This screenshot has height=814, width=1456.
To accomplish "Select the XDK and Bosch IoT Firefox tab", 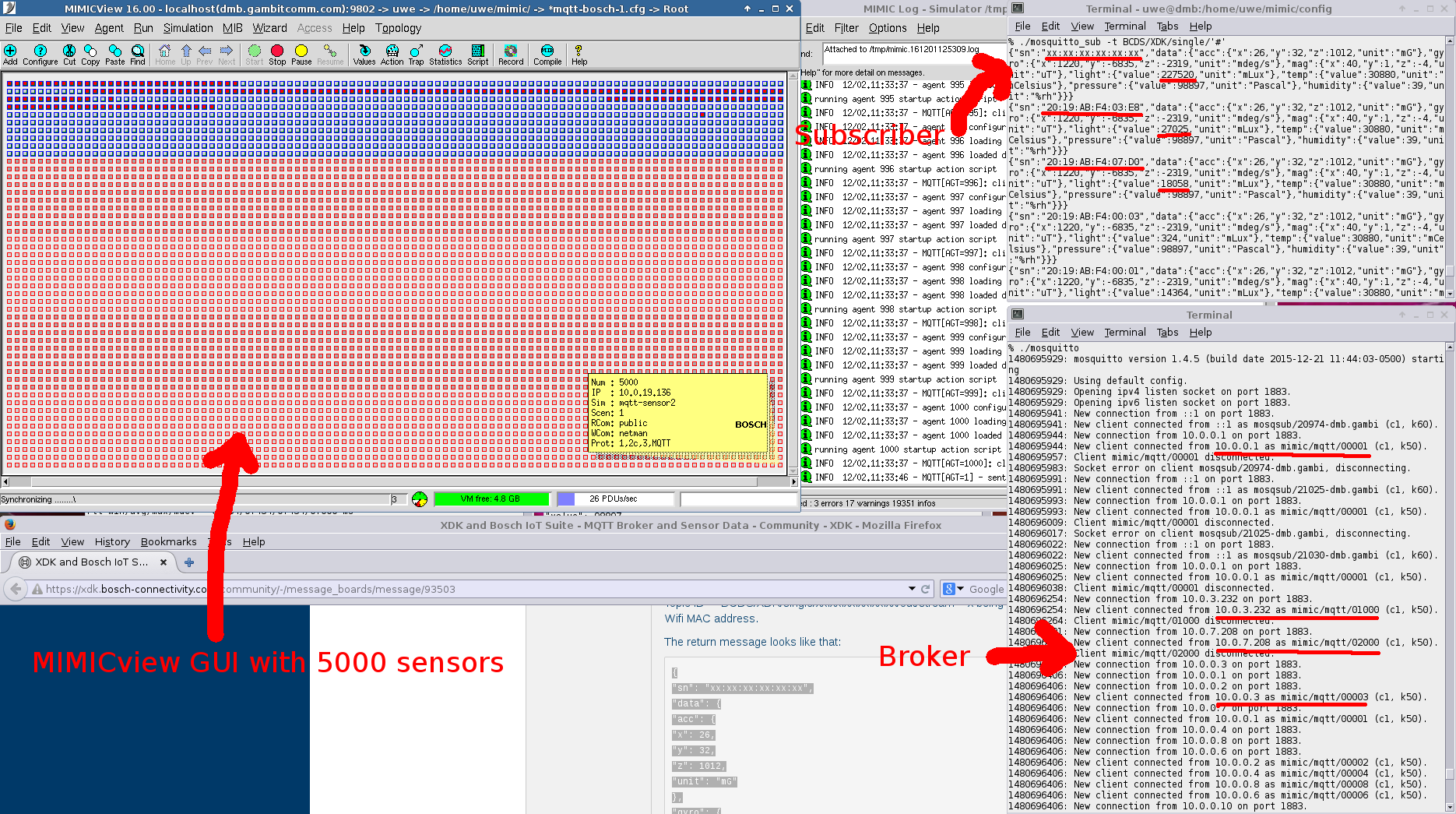I will 91,562.
